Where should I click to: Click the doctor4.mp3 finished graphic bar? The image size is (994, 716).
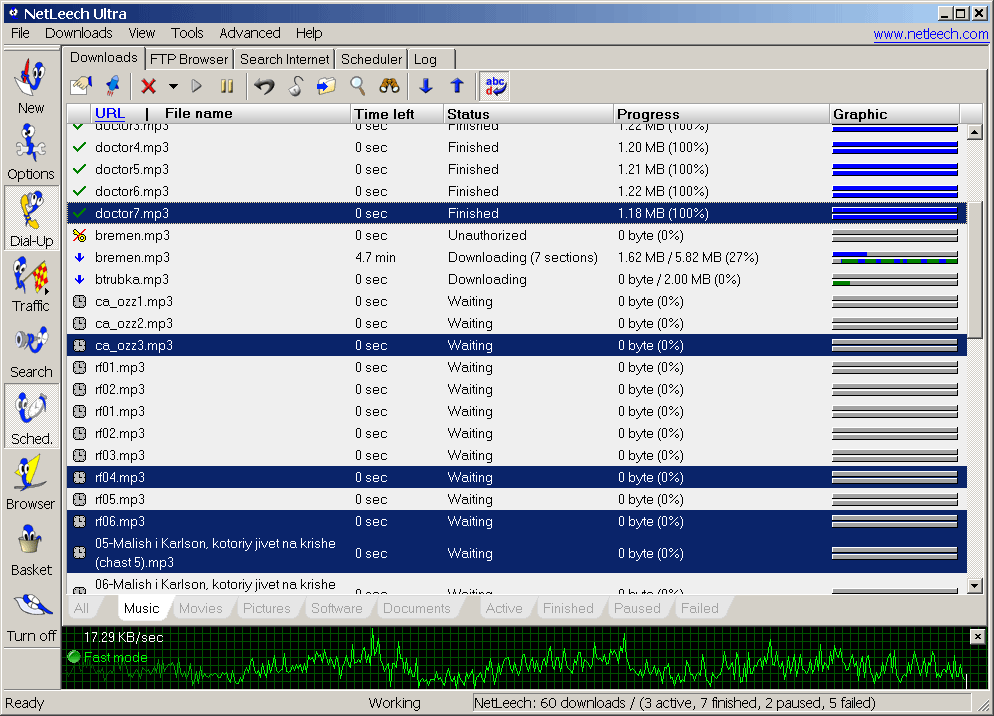pyautogui.click(x=894, y=147)
